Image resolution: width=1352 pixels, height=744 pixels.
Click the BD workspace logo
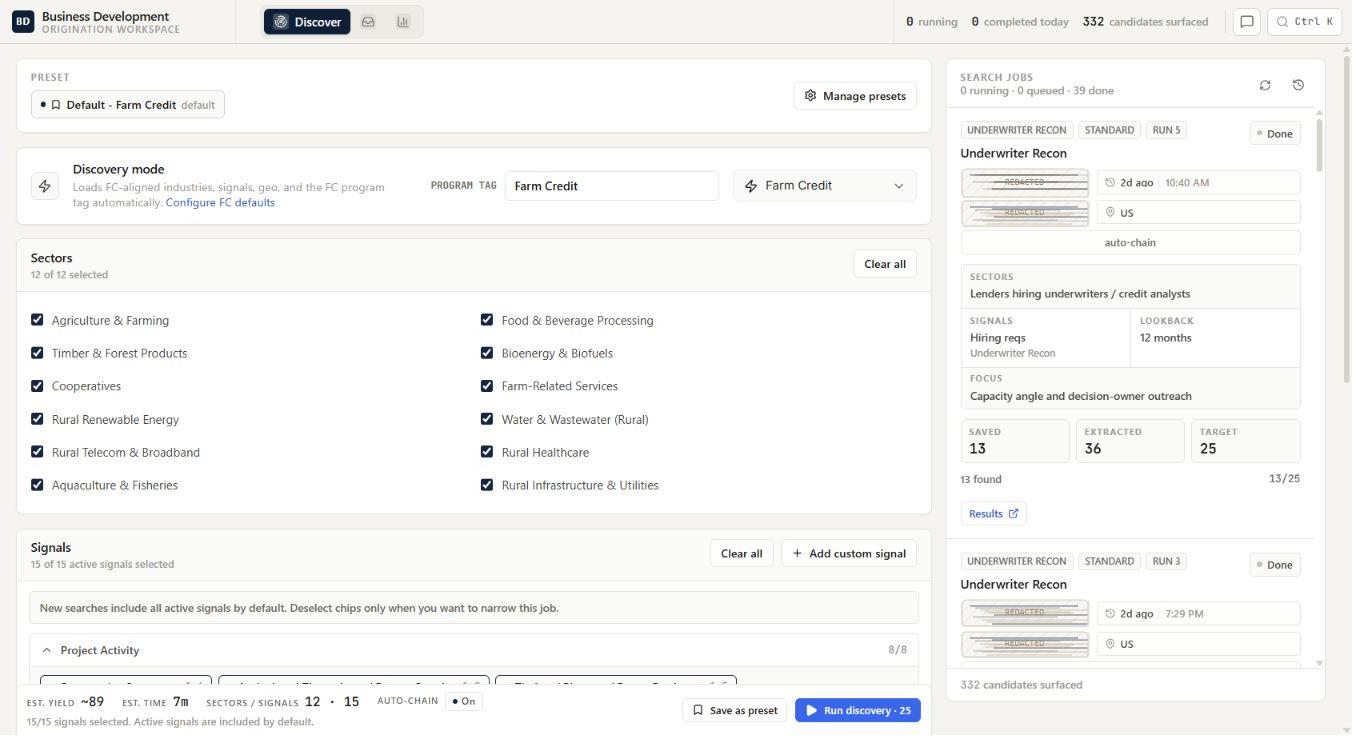coord(23,22)
